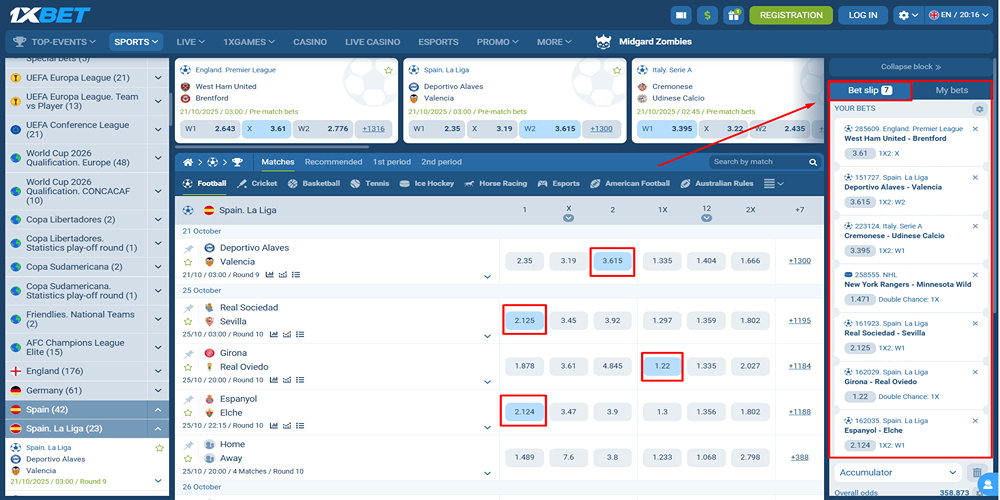Click the LOG IN button
The image size is (1000, 500).
[x=863, y=15]
